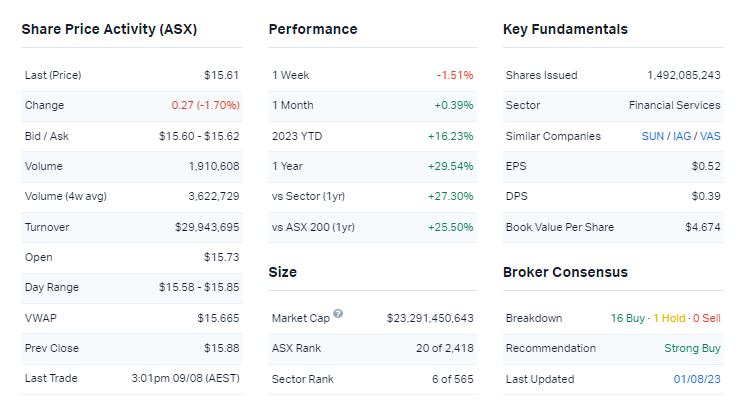Click the 16 Buy breakdown value
Image resolution: width=745 pixels, height=412 pixels.
click(628, 318)
